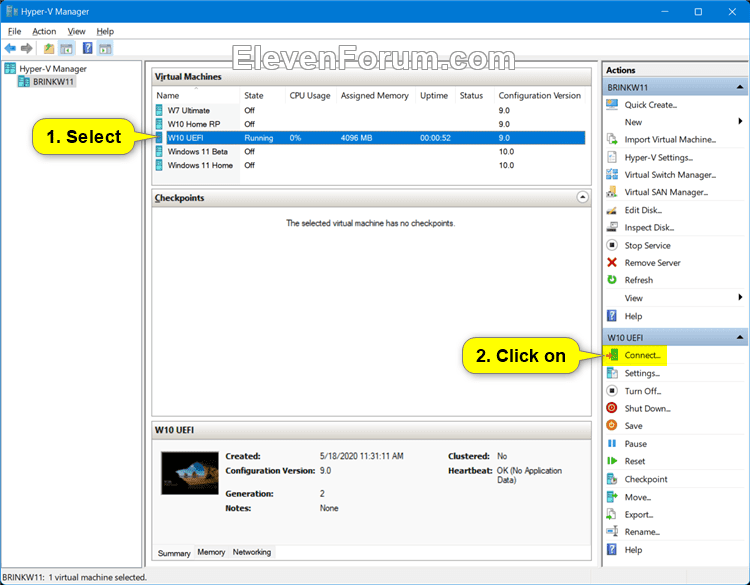Create a Checkpoint from Actions
Viewport: 750px width, 585px height.
pyautogui.click(x=646, y=479)
